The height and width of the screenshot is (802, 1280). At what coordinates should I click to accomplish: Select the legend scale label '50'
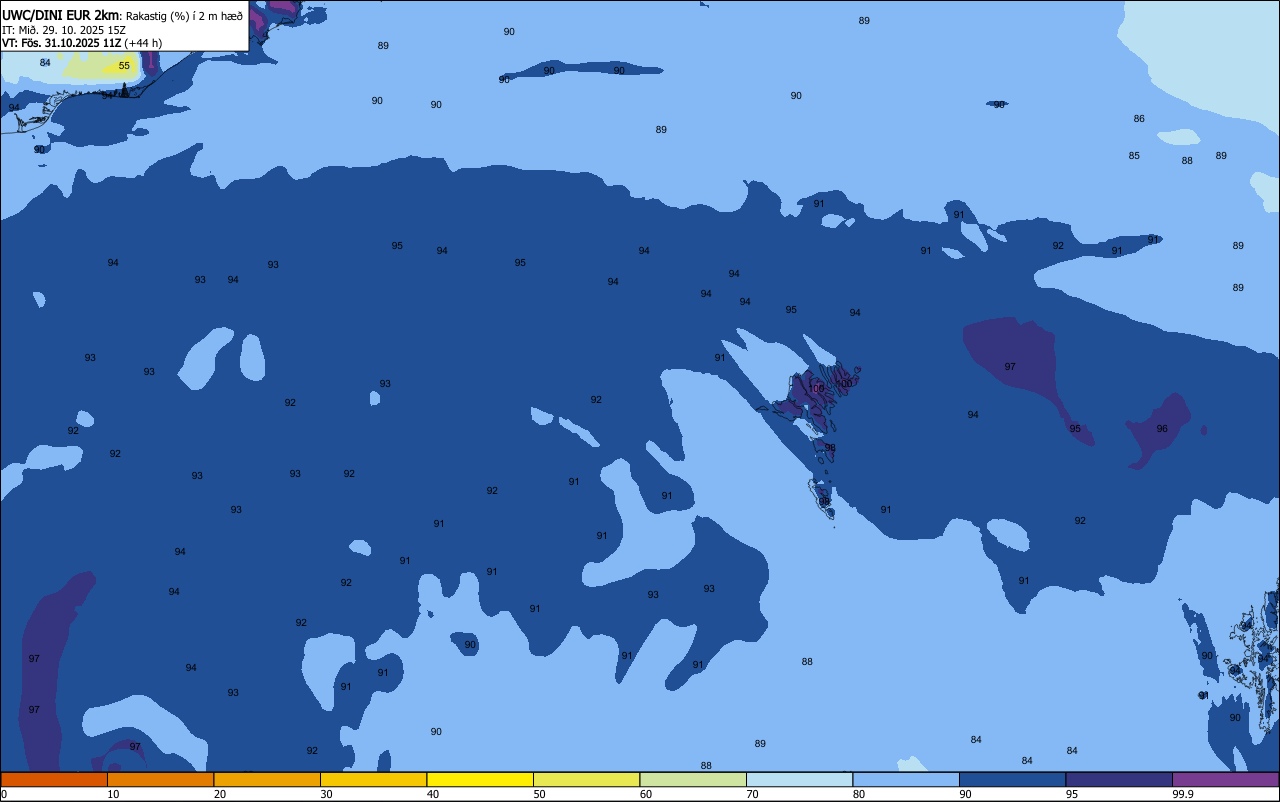tap(539, 794)
